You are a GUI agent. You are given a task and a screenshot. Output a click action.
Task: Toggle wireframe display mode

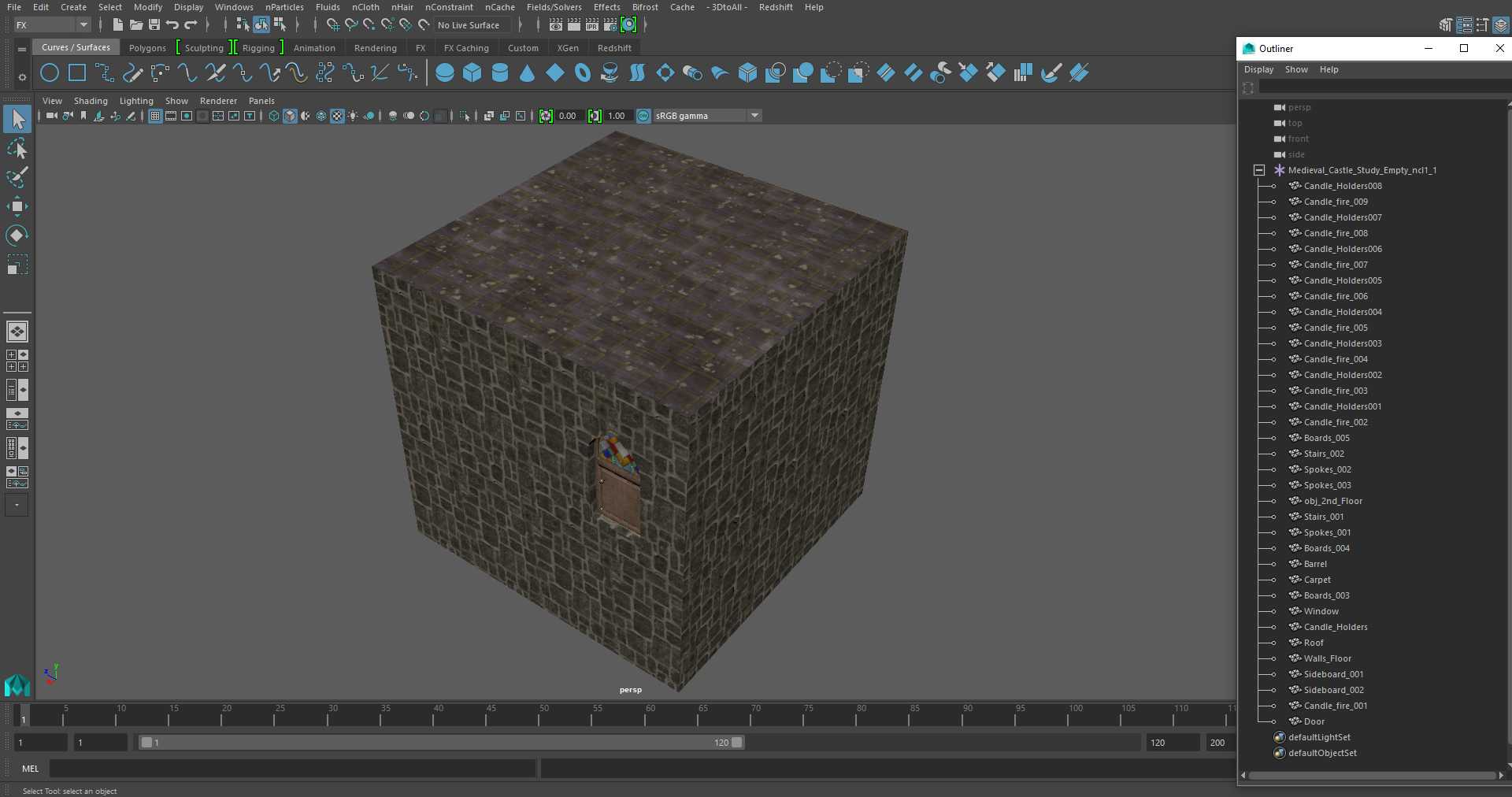274,116
